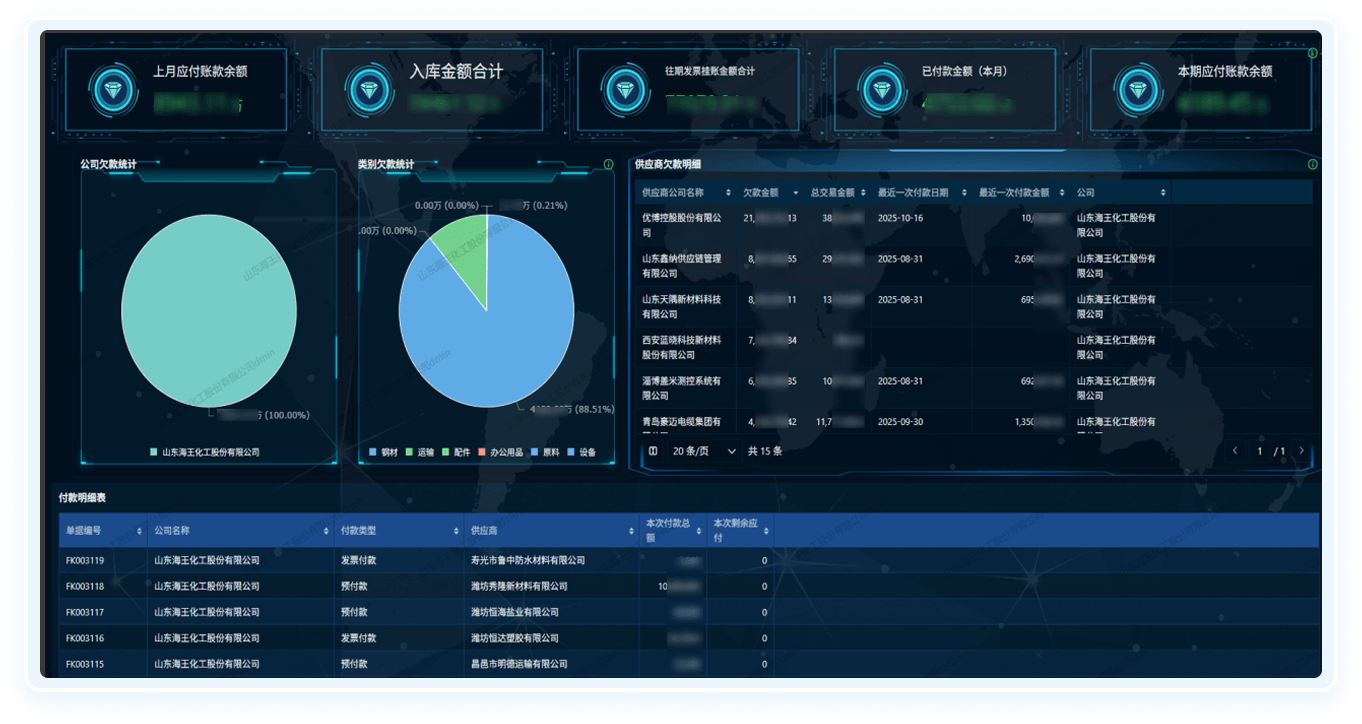This screenshot has width=1362, height=724.
Task: Click the column settings icon left of 20 条/页
Action: (x=653, y=451)
